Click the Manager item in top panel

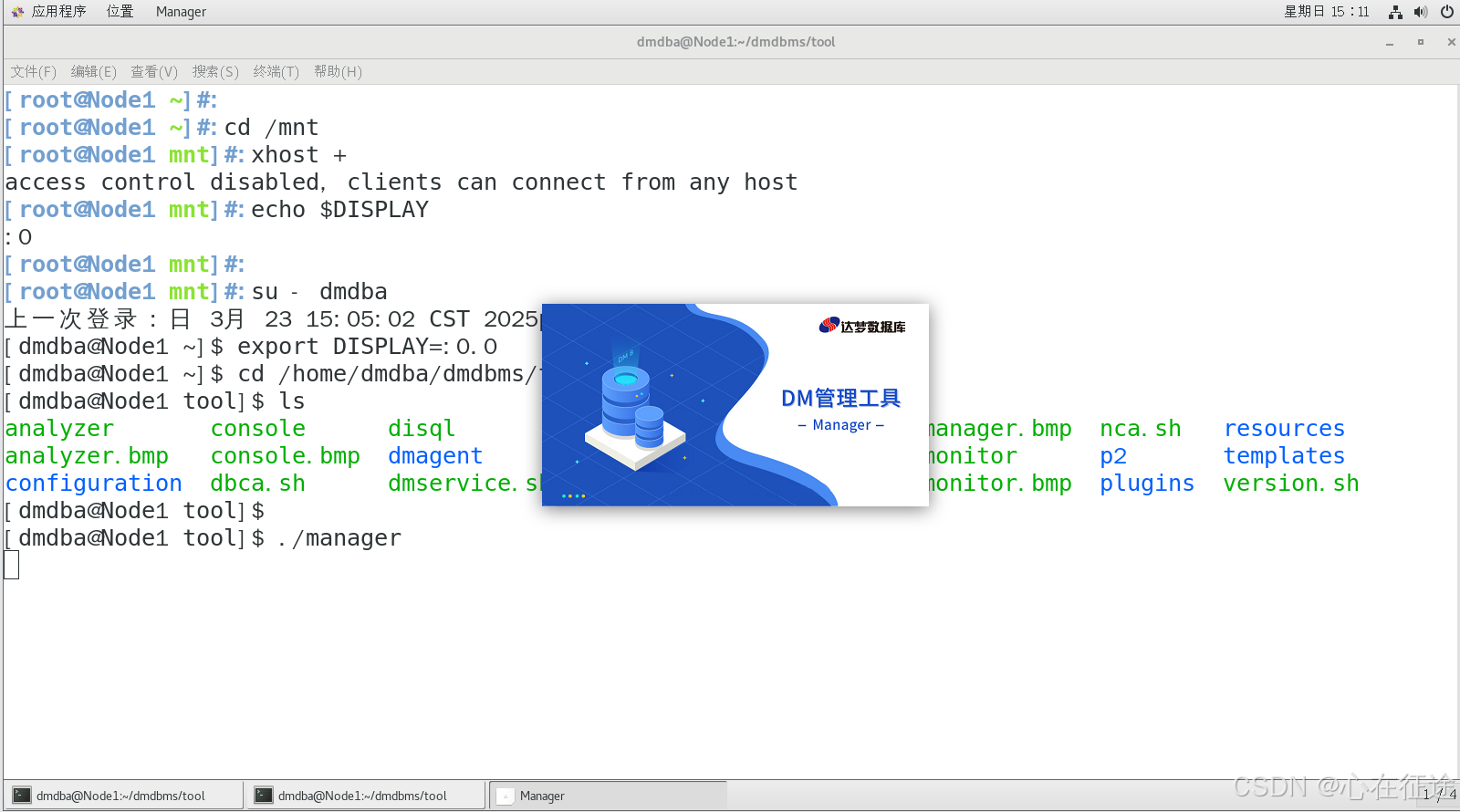(181, 12)
